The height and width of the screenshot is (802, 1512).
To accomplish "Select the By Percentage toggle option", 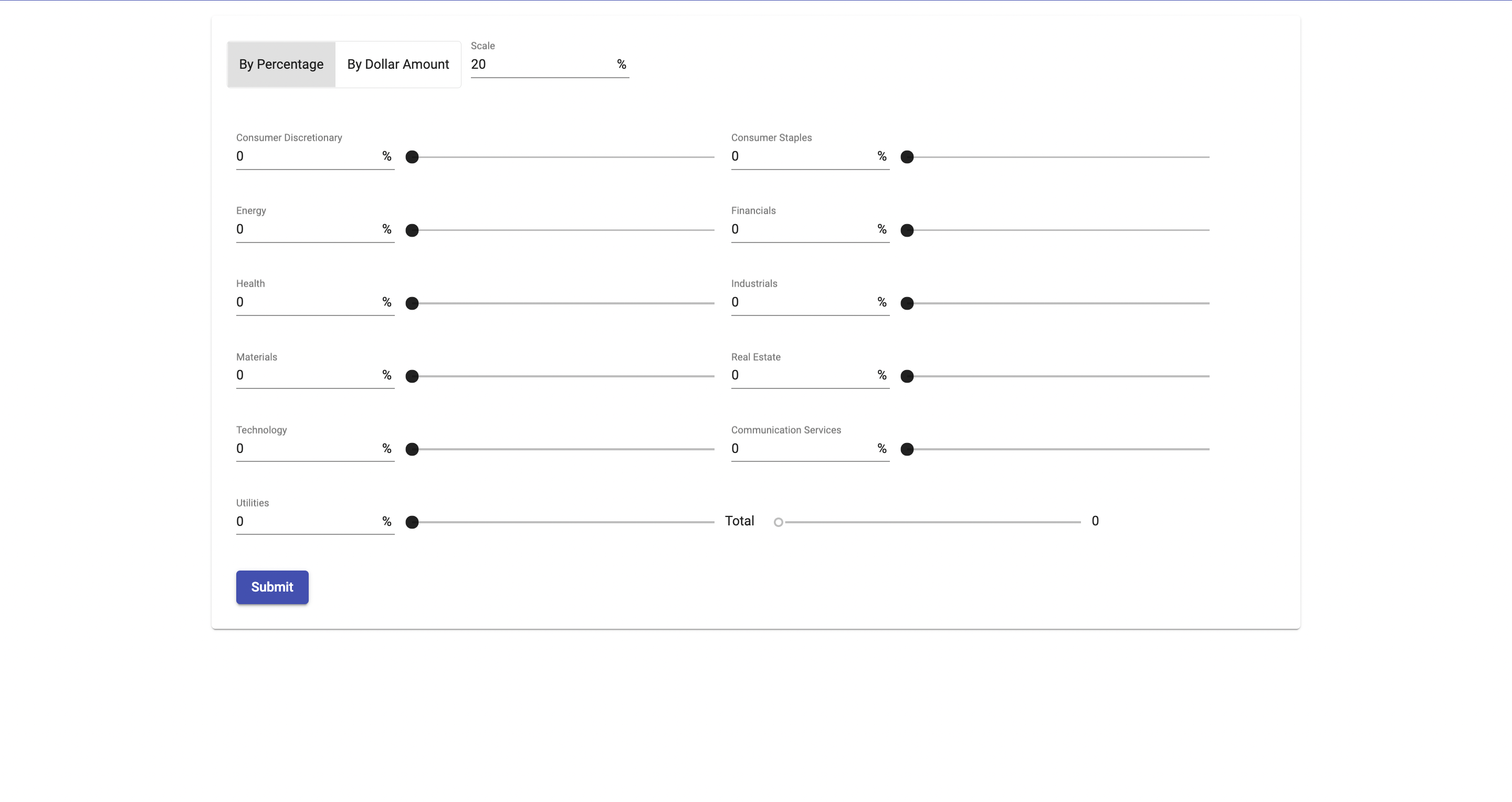I will click(x=280, y=65).
